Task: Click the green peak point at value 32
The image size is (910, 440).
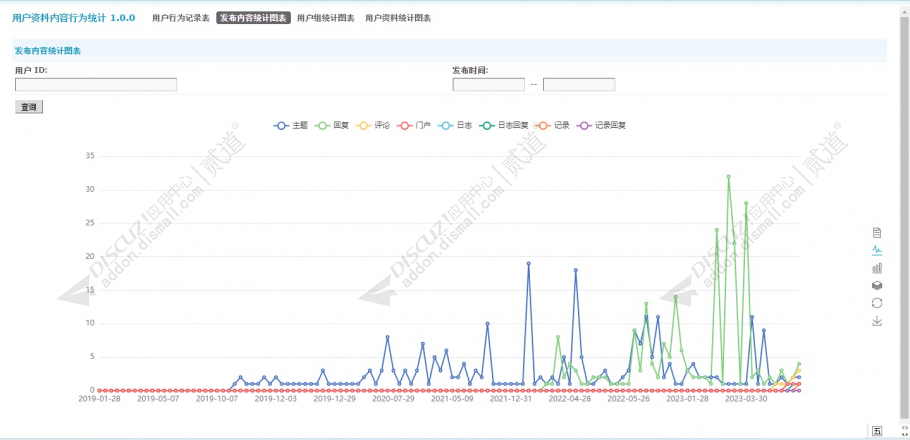Action: point(728,176)
